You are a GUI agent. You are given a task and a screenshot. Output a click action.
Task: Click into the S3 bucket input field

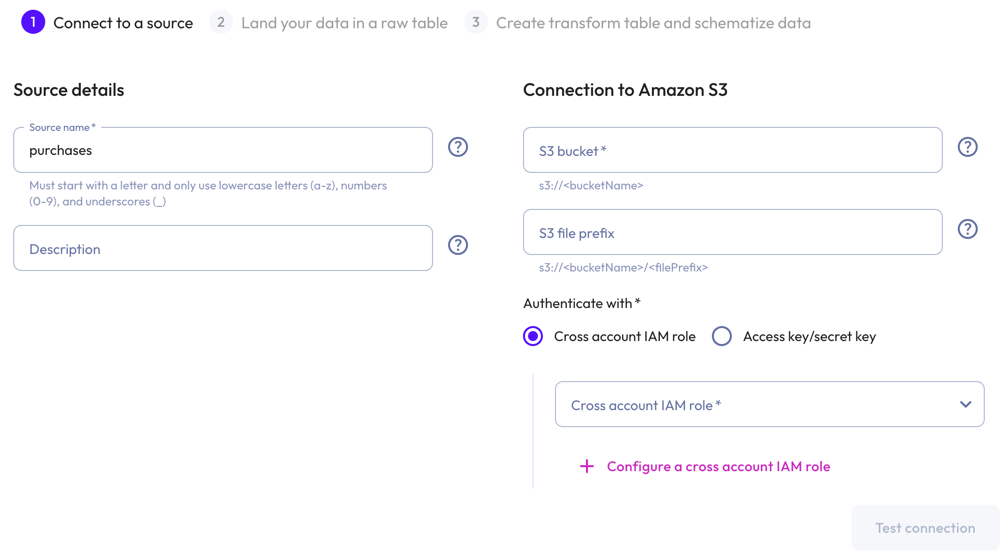click(733, 150)
